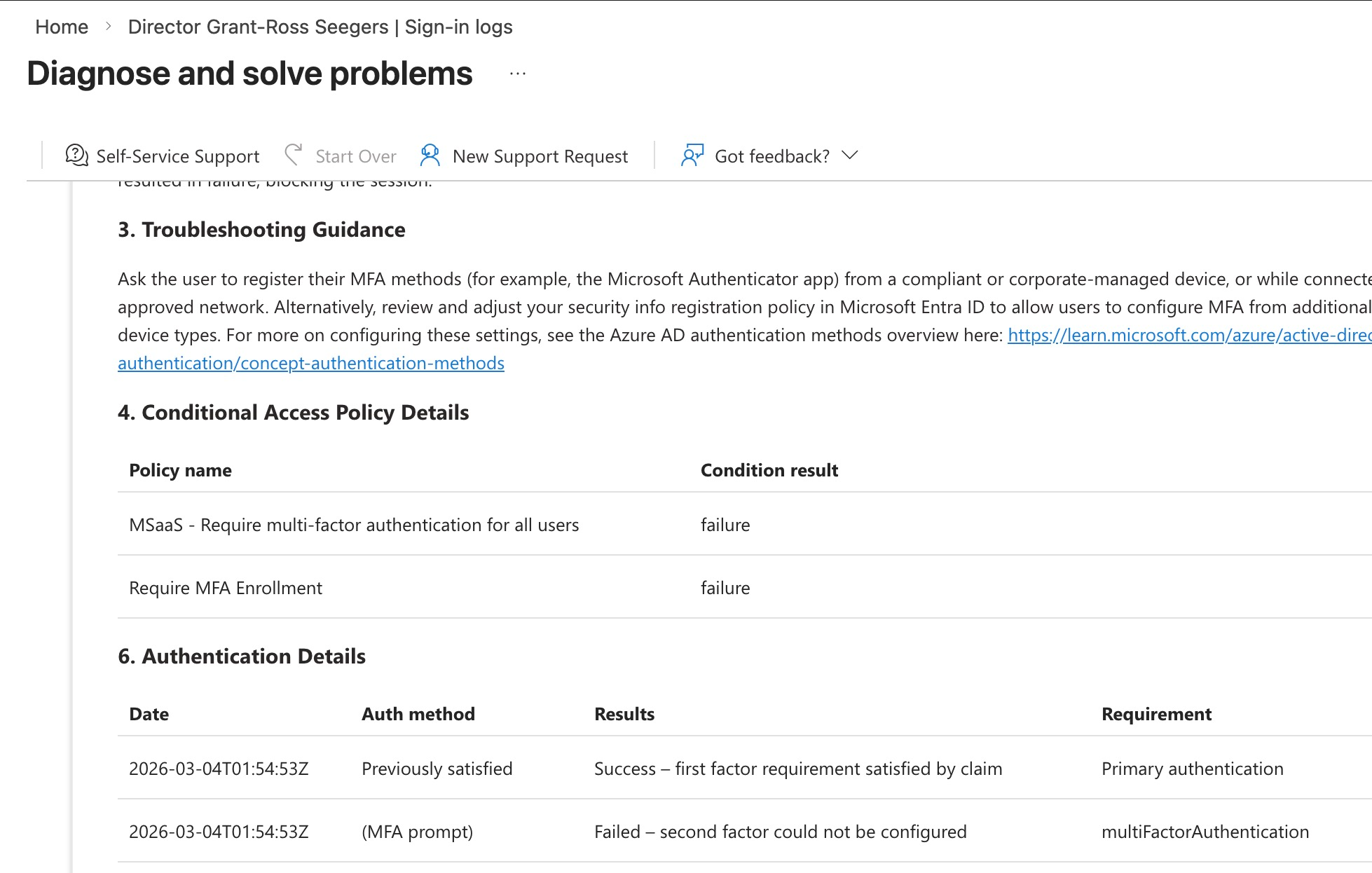Image resolution: width=1372 pixels, height=873 pixels.
Task: Click the Got feedback? label
Action: 771,156
